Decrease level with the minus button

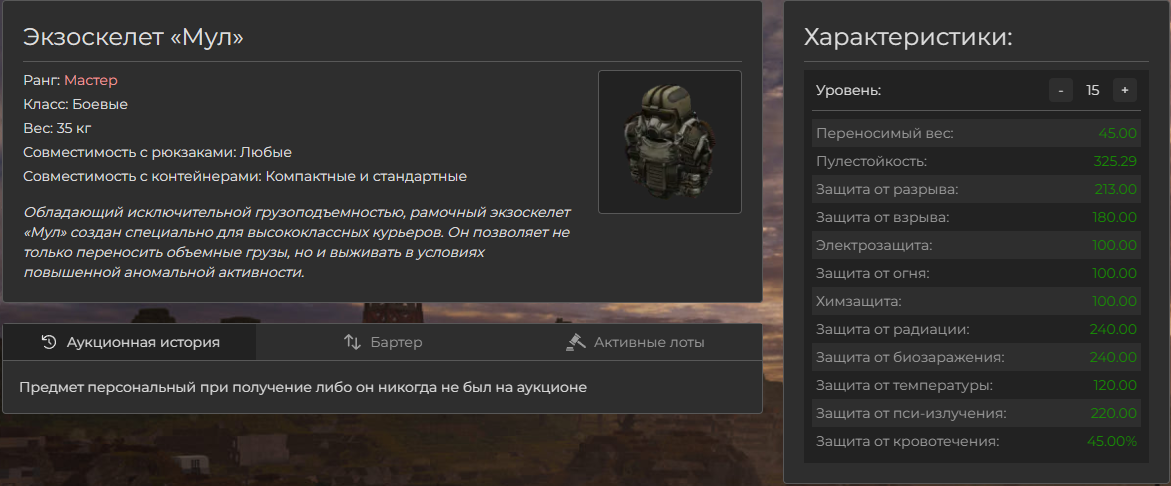click(x=1060, y=90)
